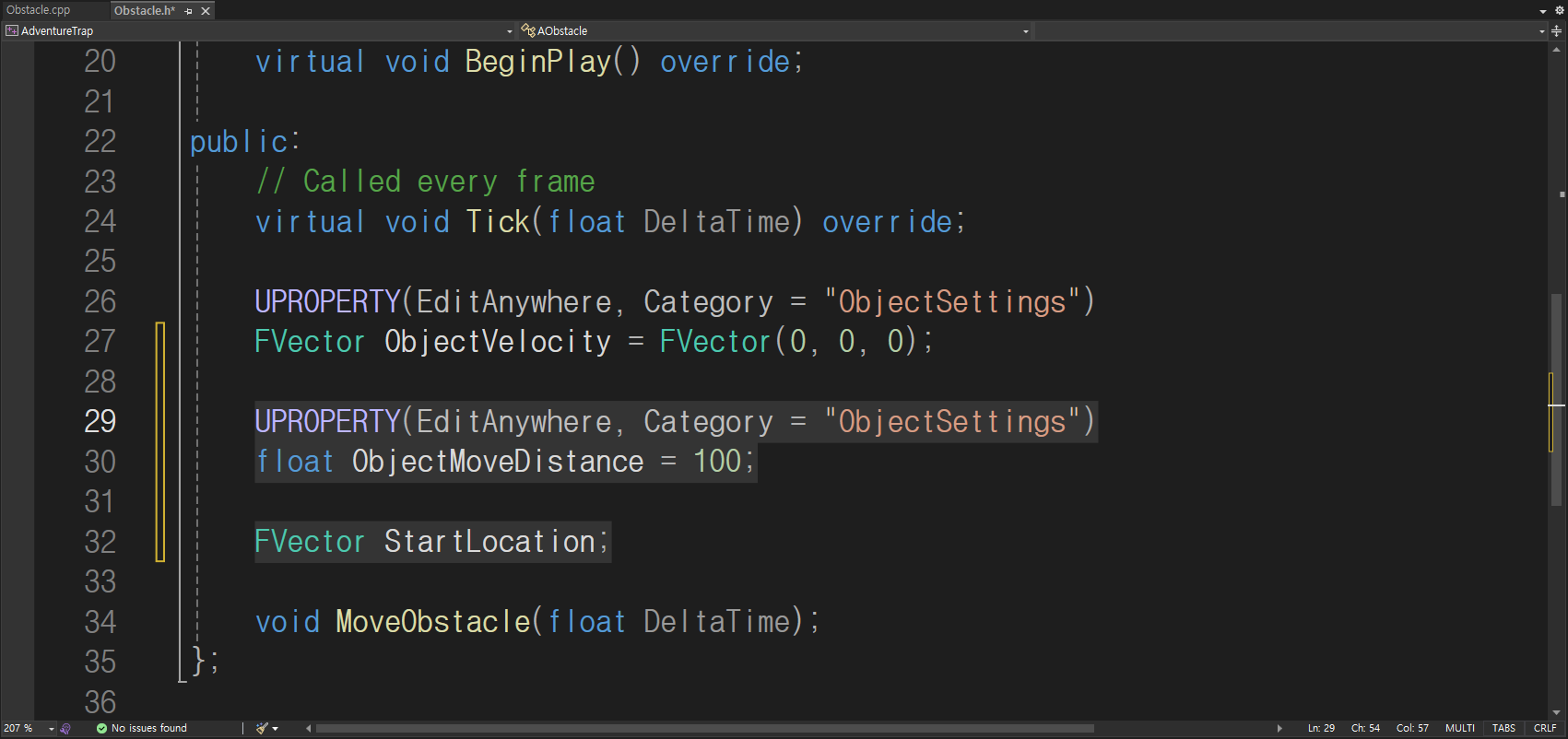The height and width of the screenshot is (739, 1568).
Task: Click the ObjectVelocity variable name
Action: point(498,342)
